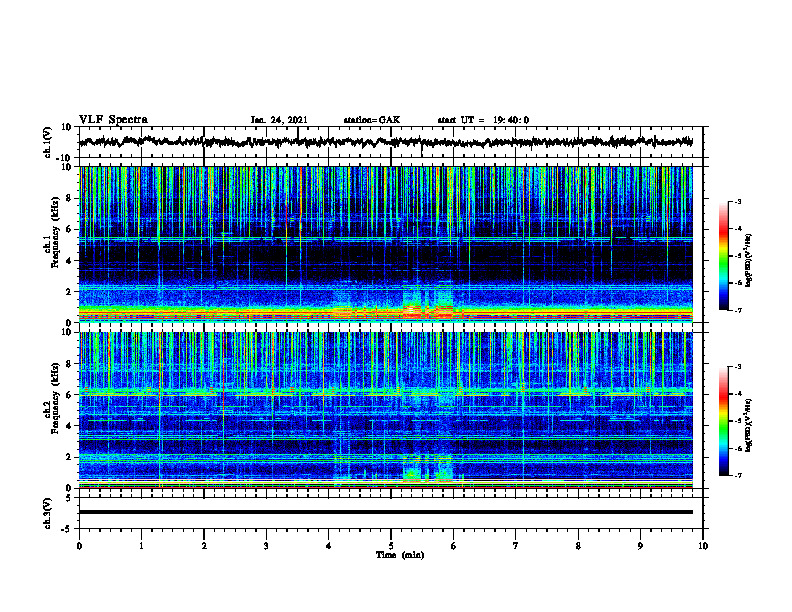This screenshot has height=612, width=792.
Task: Click the ch.2 spectrogram color scale bar
Action: coord(723,421)
